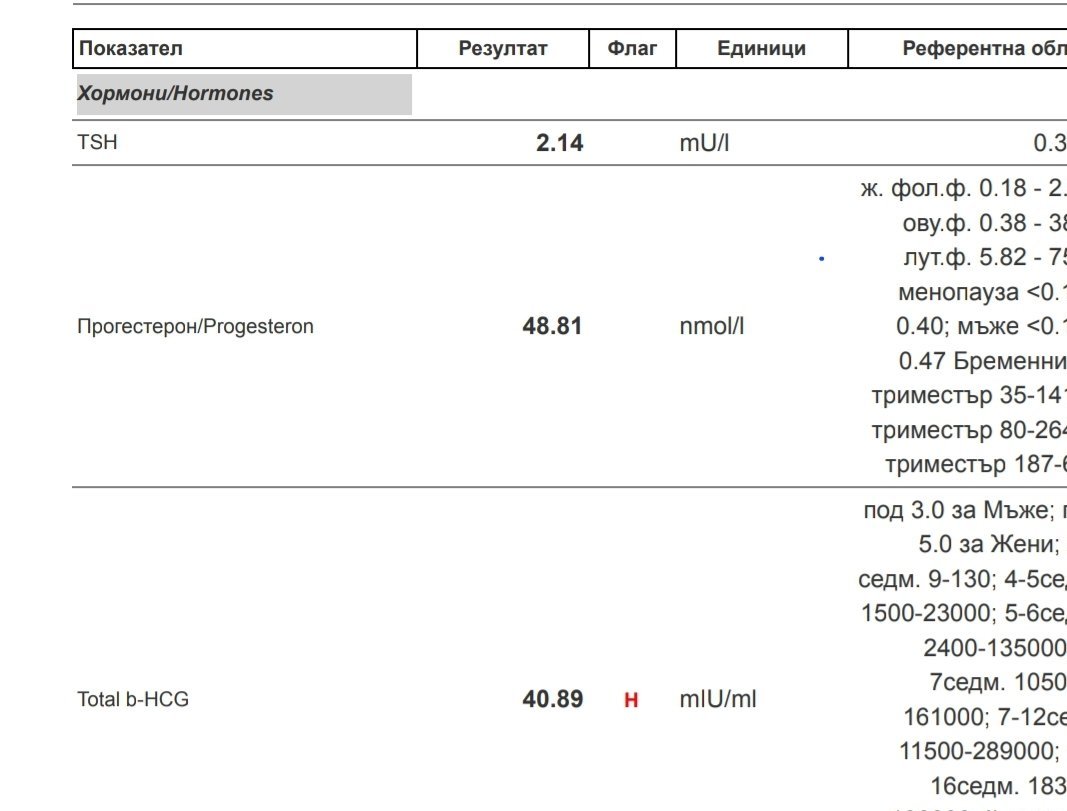This screenshot has width=1067, height=811.
Task: Select the Единици column header
Action: click(761, 48)
